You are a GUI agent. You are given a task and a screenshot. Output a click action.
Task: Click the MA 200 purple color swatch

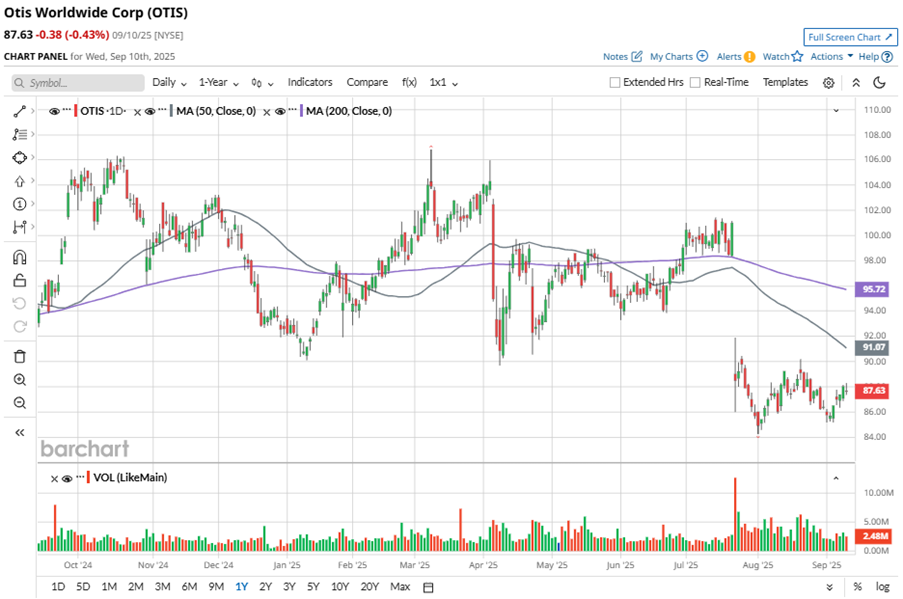coord(301,111)
